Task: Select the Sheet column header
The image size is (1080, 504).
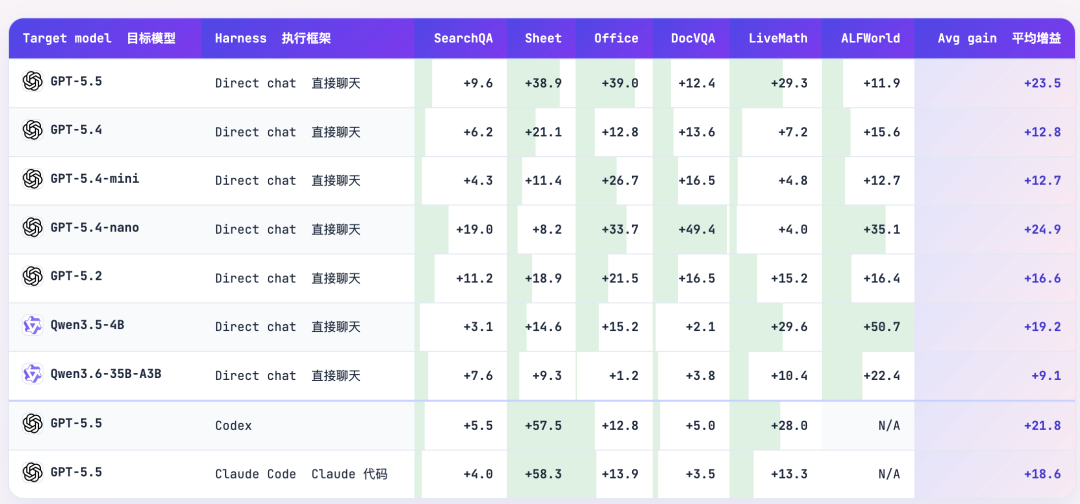Action: 543,39
